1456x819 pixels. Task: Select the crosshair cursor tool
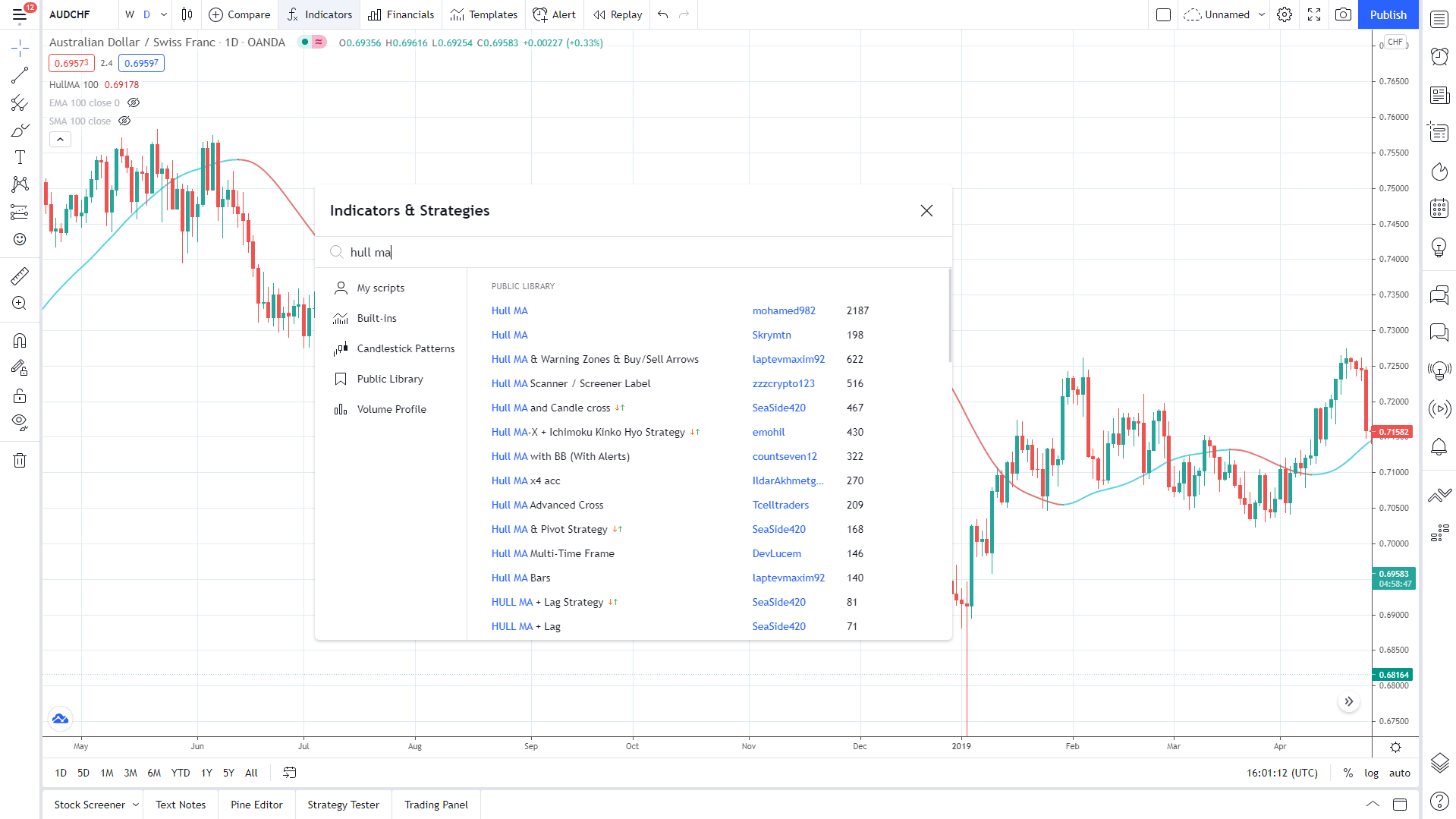20,49
